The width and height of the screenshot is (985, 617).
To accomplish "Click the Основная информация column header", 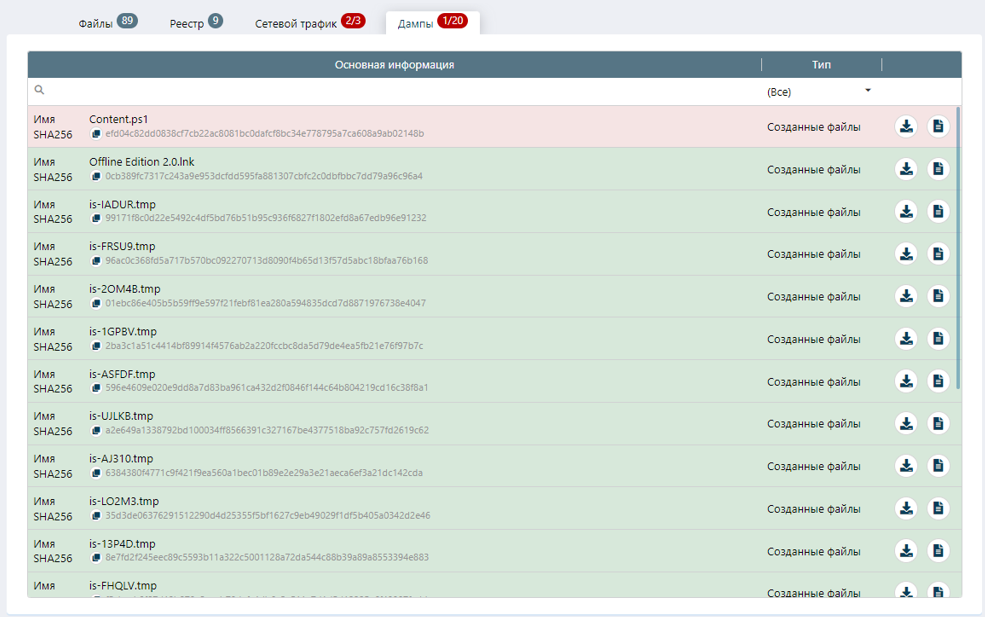I will point(394,65).
